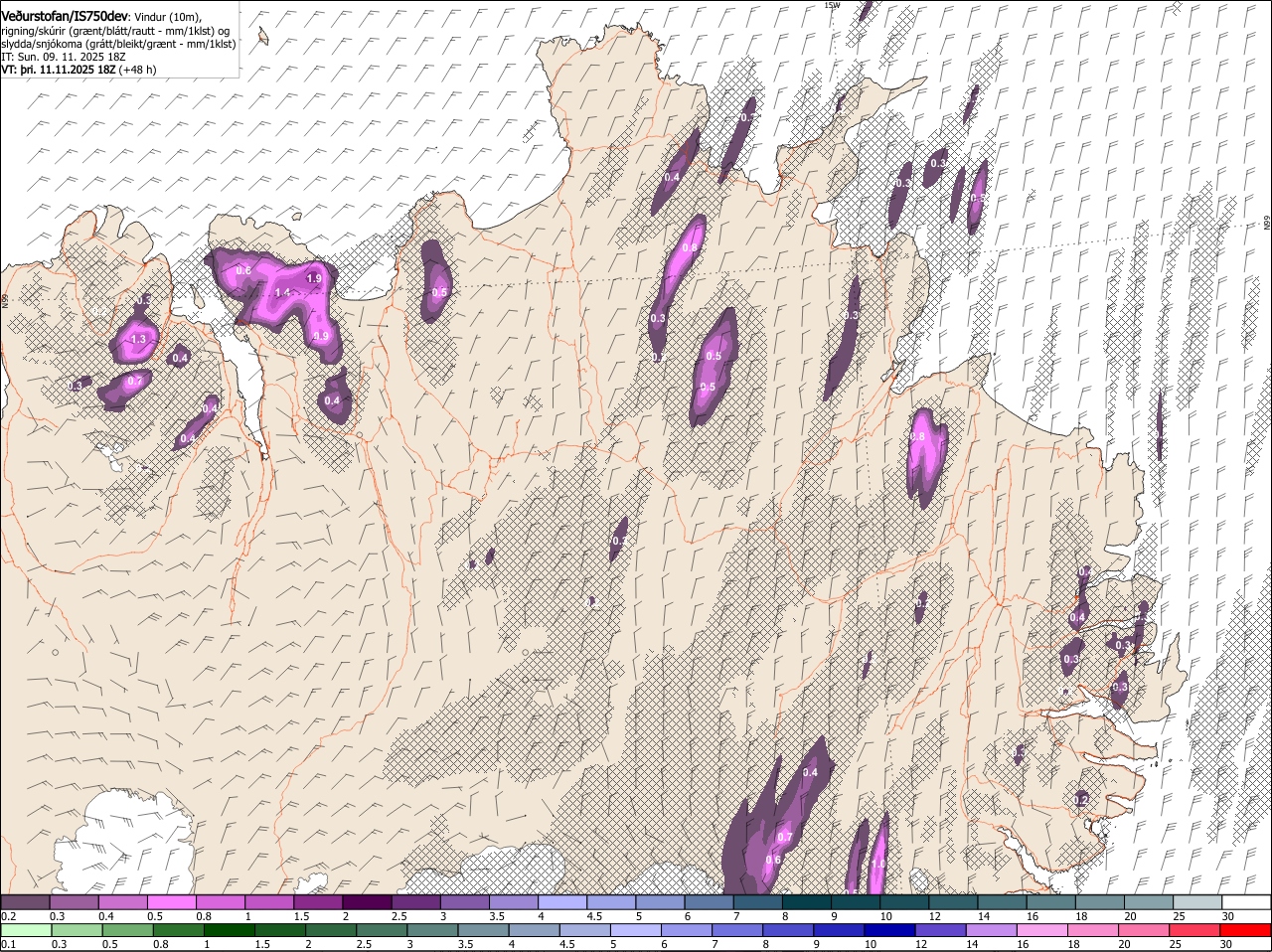Select the deep blue bottom legend swatch between 10 and 12
This screenshot has height=952, width=1272.
point(889,930)
